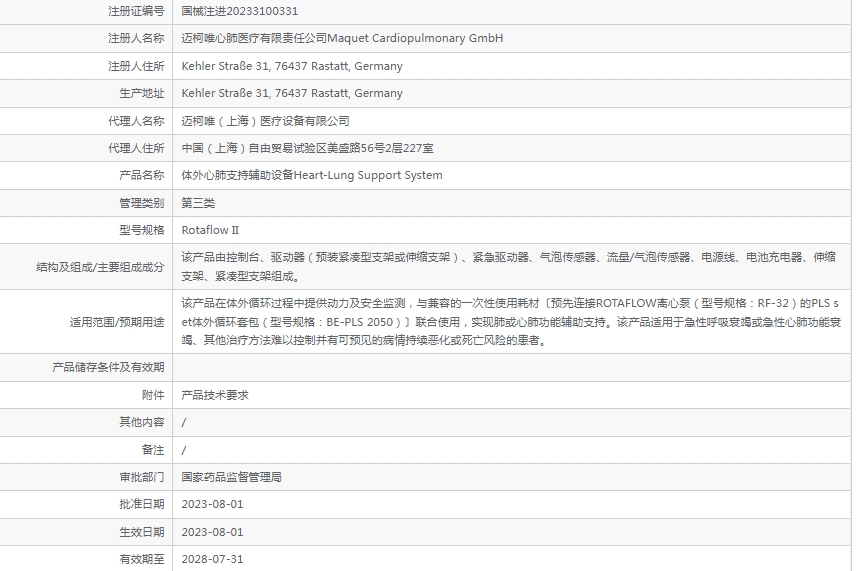Select the expiry date 2028-07-31

(x=212, y=559)
